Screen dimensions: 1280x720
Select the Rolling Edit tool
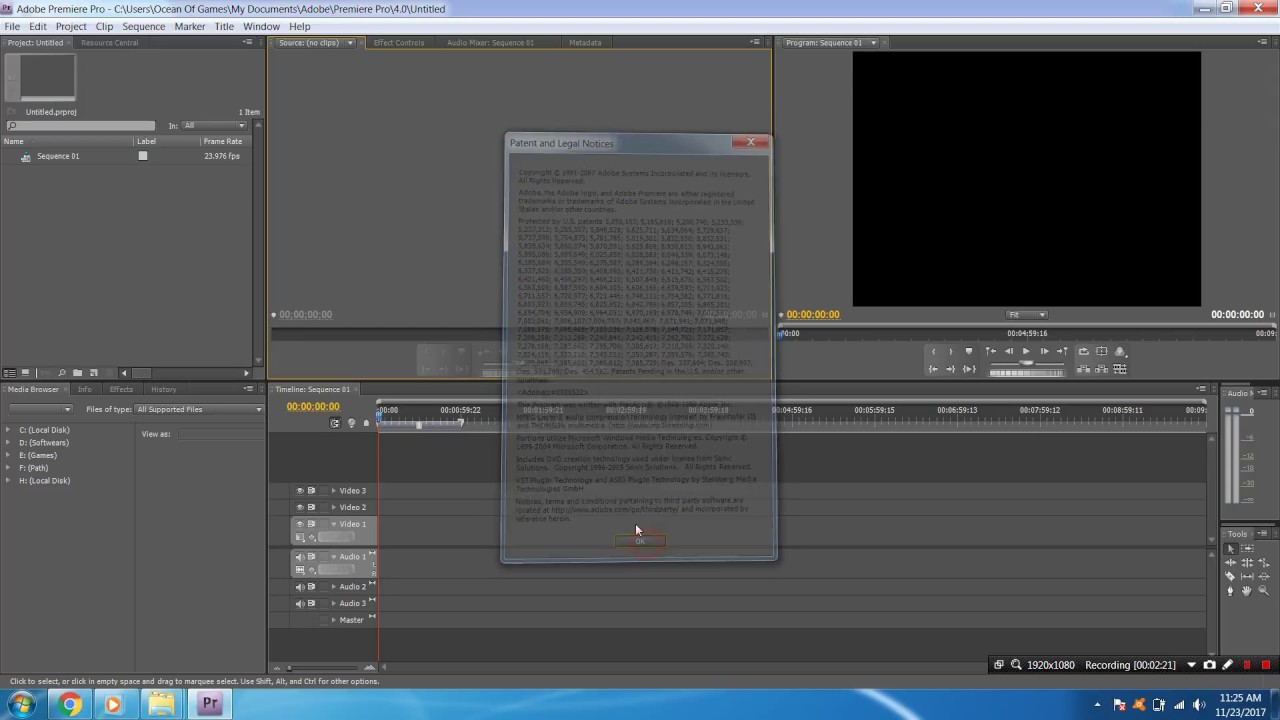coord(1247,563)
